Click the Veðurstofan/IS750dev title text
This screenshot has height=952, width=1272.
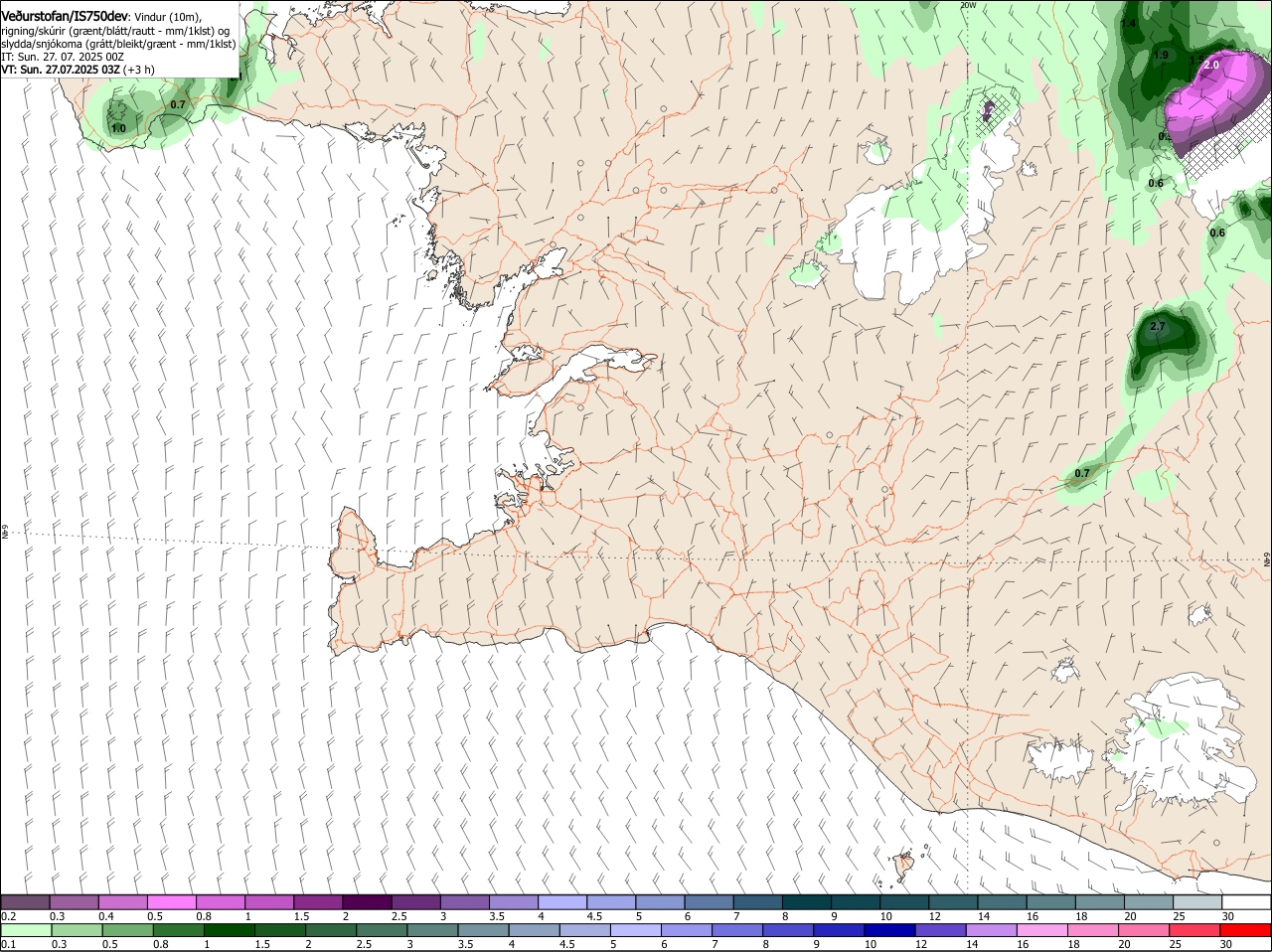(x=65, y=17)
